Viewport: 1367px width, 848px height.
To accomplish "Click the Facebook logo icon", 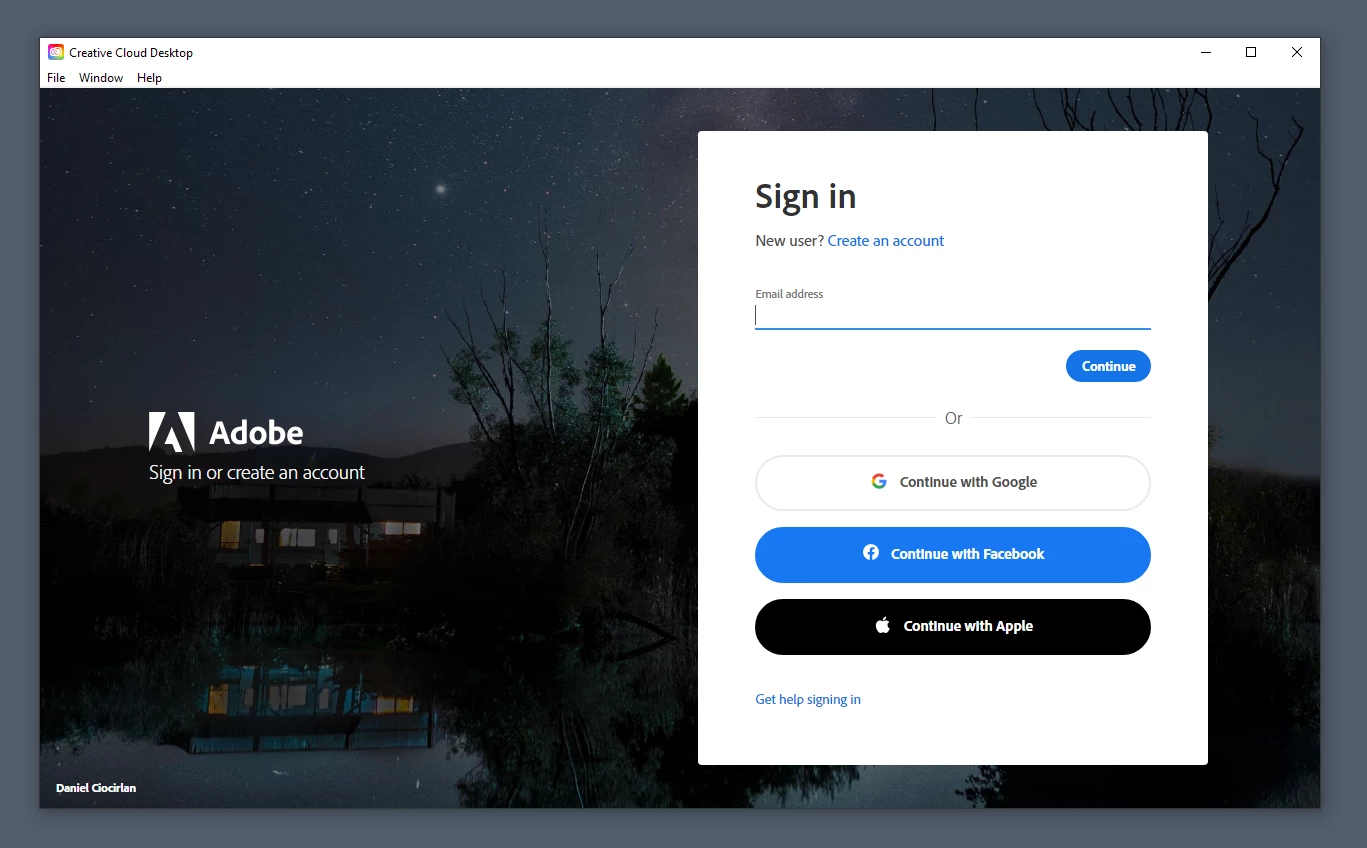I will tap(871, 553).
